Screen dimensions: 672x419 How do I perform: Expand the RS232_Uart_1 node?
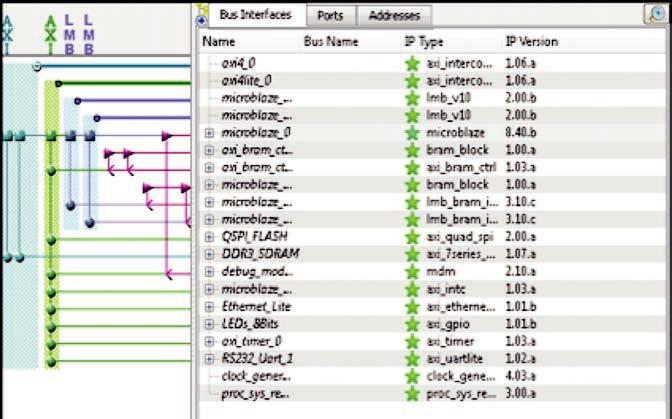pos(209,359)
